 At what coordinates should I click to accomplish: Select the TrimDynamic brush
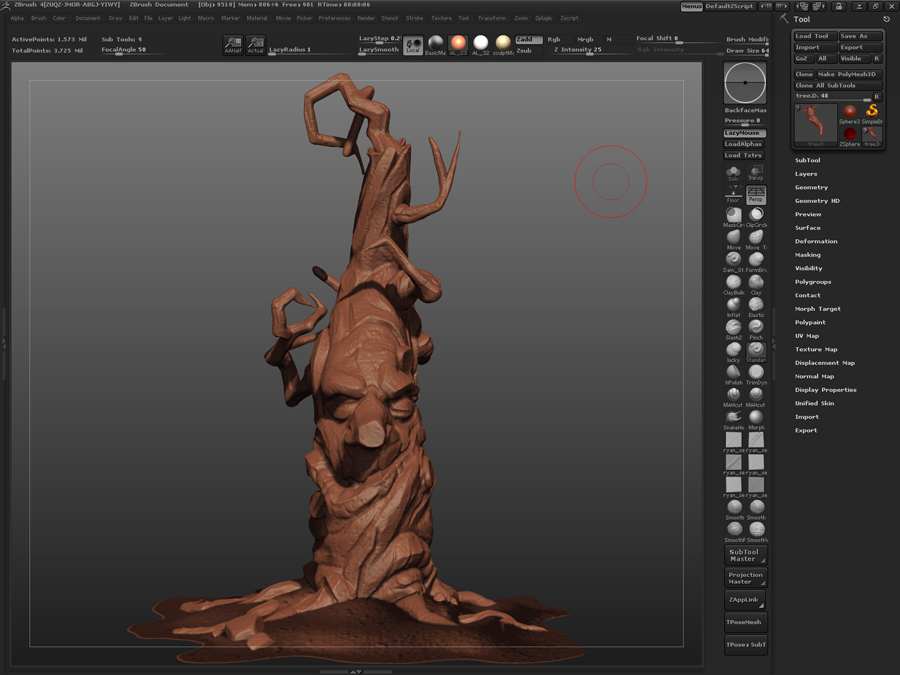click(x=756, y=374)
